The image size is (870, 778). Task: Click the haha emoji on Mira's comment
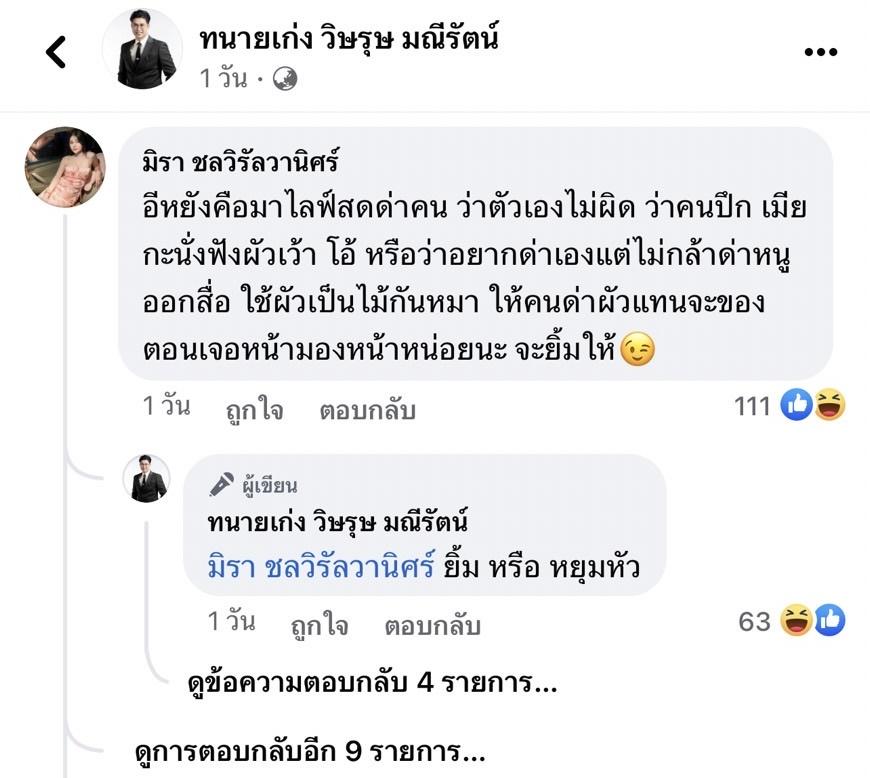pyautogui.click(x=829, y=405)
